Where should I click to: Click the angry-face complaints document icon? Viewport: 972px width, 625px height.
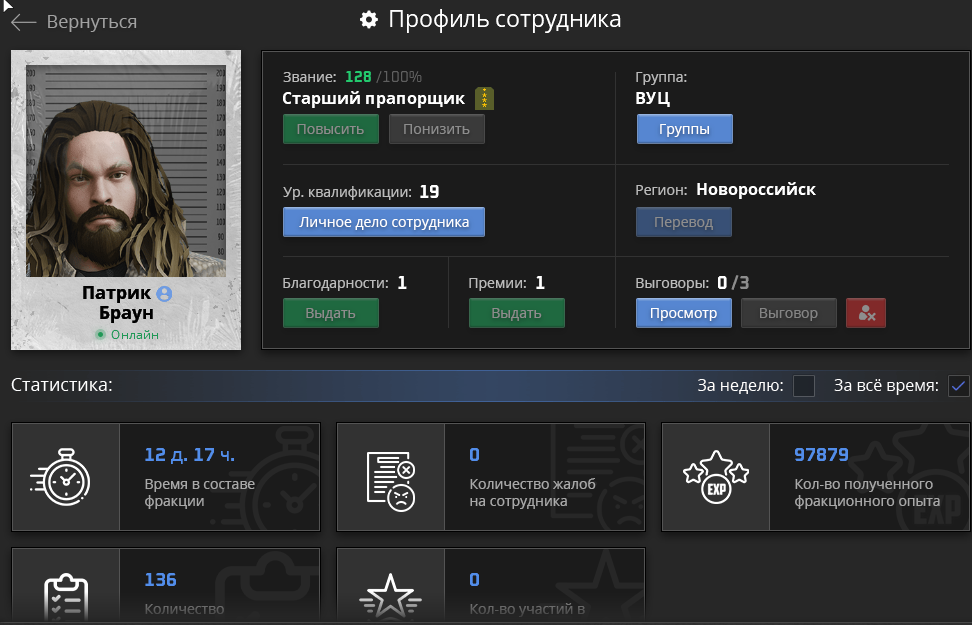(x=391, y=481)
